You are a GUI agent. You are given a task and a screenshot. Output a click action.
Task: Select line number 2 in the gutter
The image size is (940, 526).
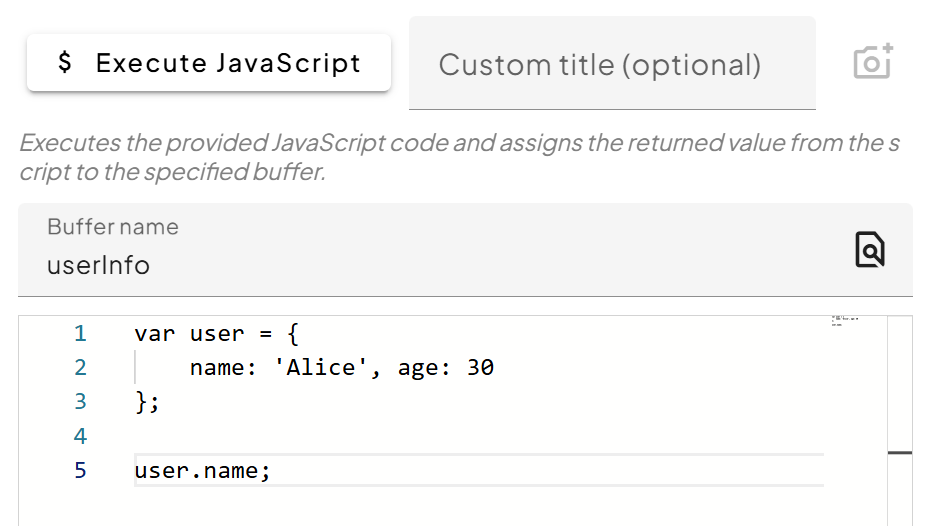(80, 367)
